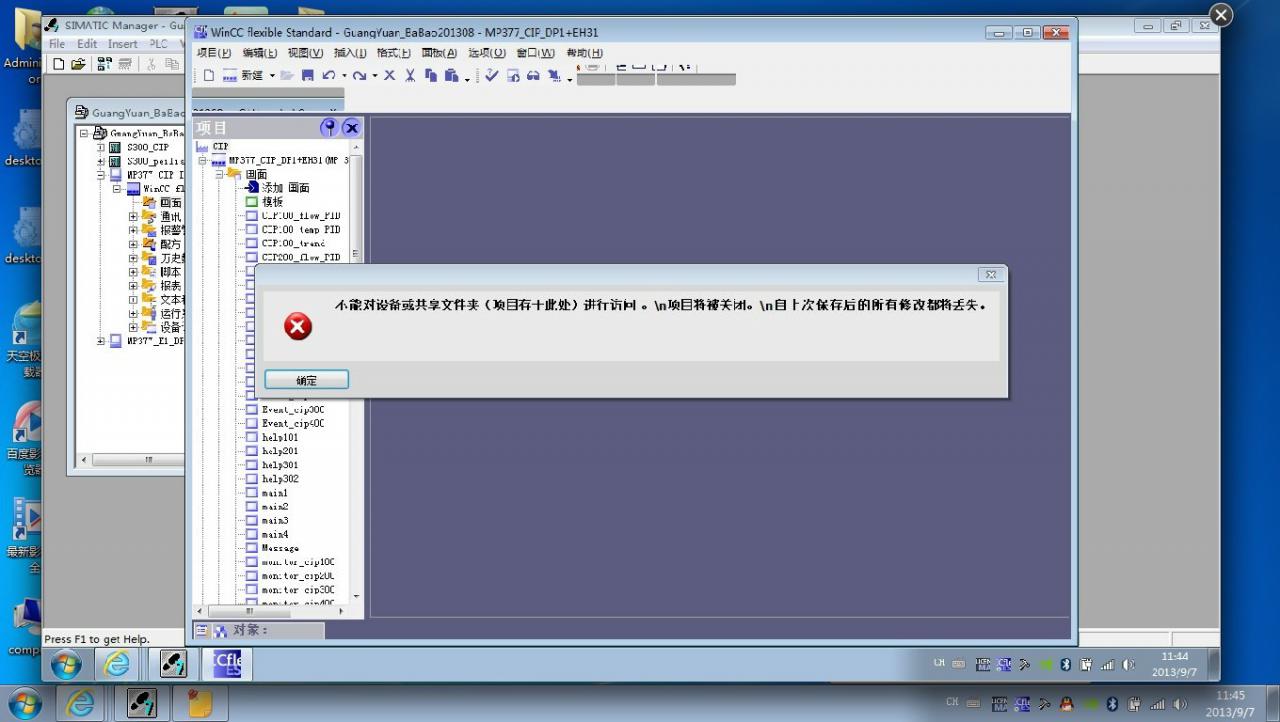Open Insert menu in SIMATIC Manager
This screenshot has height=722, width=1280.
coord(123,44)
